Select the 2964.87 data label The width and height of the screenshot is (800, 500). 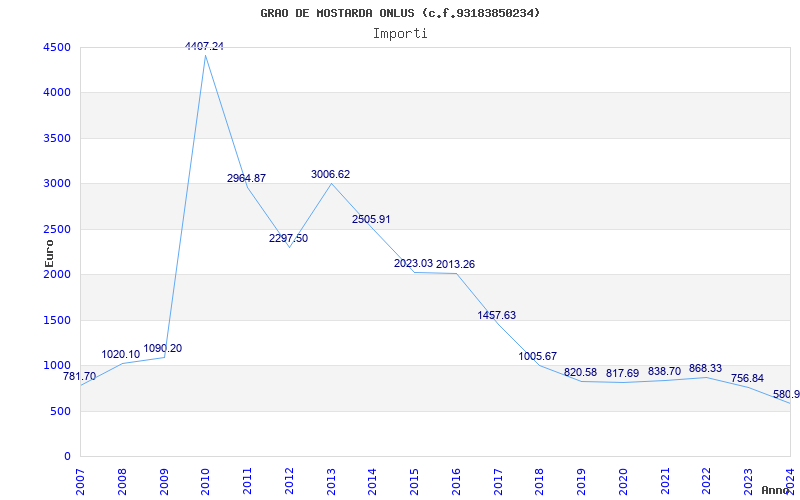pos(246,178)
